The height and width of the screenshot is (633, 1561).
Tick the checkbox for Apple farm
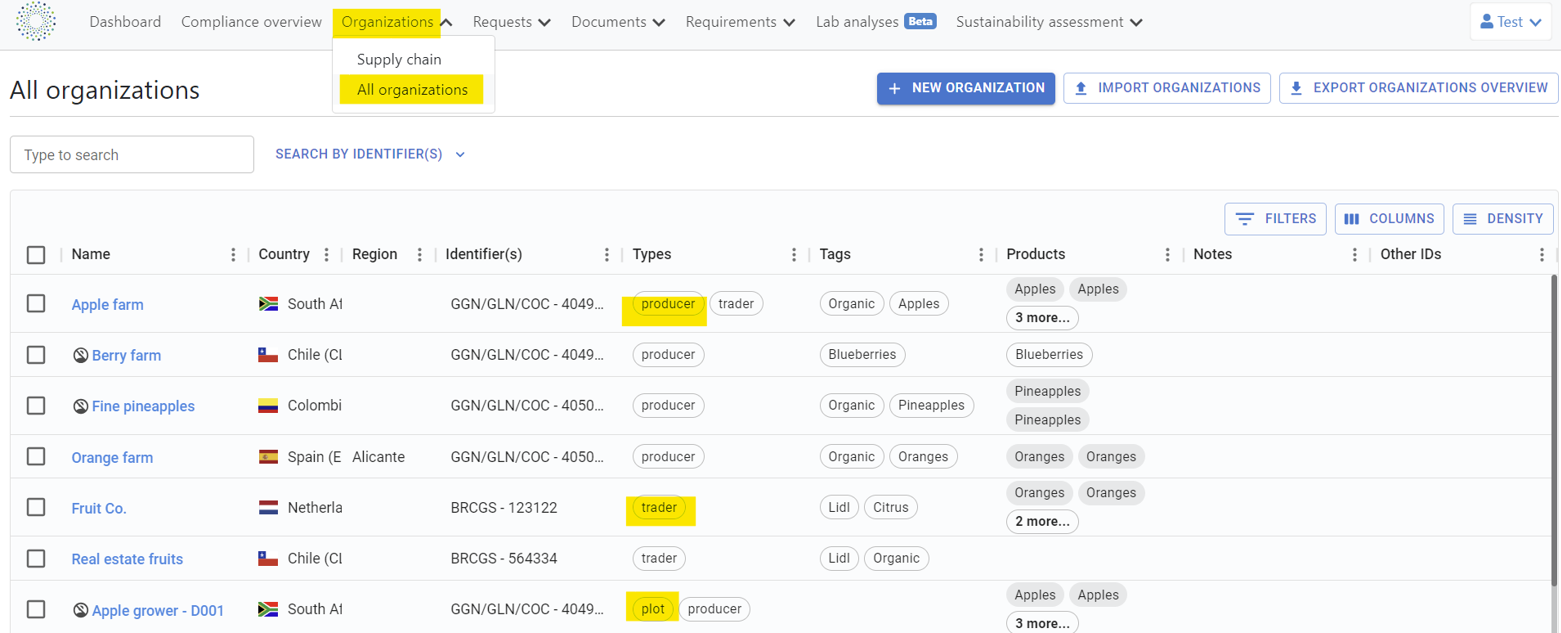coord(36,303)
